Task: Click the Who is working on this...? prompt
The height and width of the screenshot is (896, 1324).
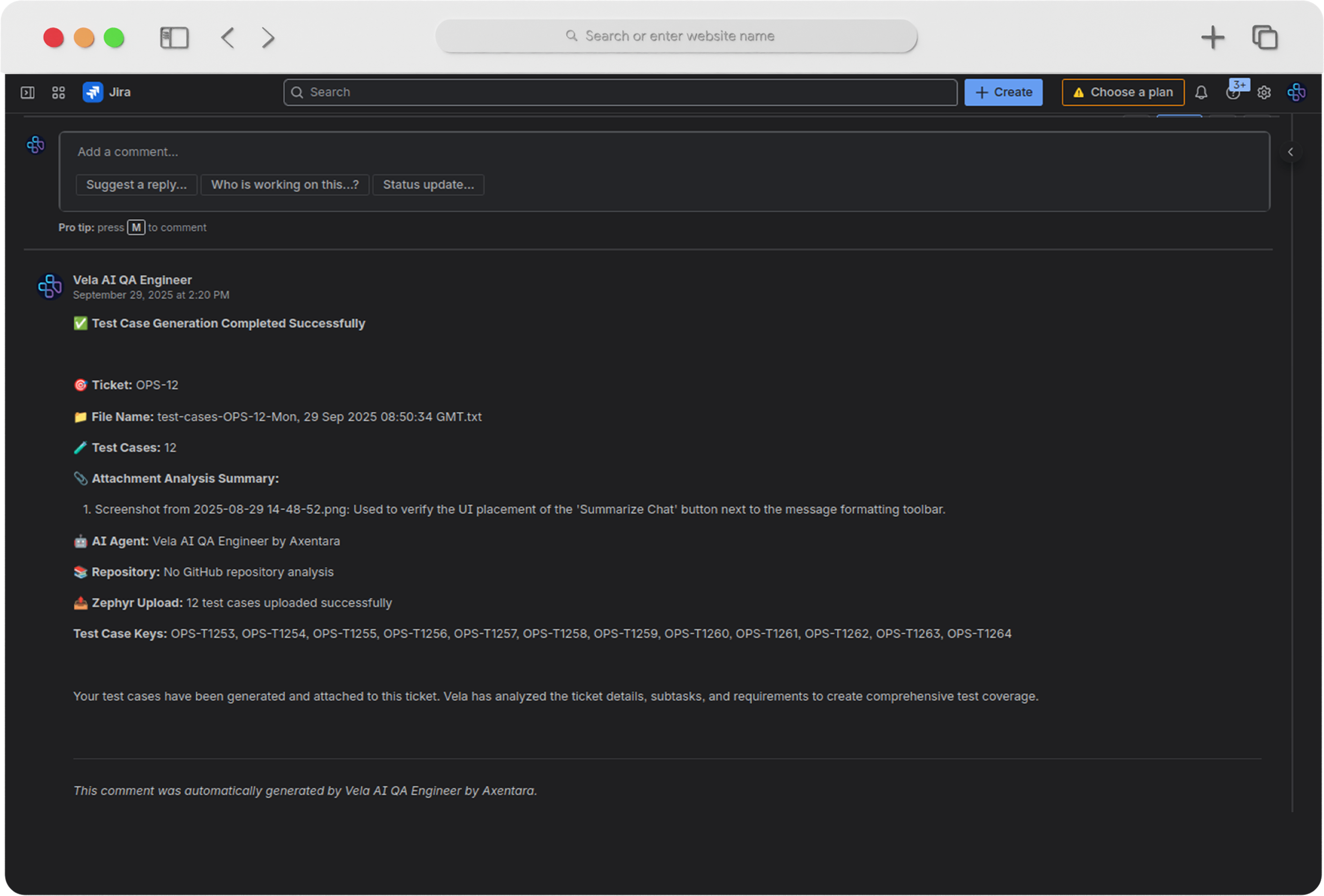Action: pyautogui.click(x=285, y=184)
